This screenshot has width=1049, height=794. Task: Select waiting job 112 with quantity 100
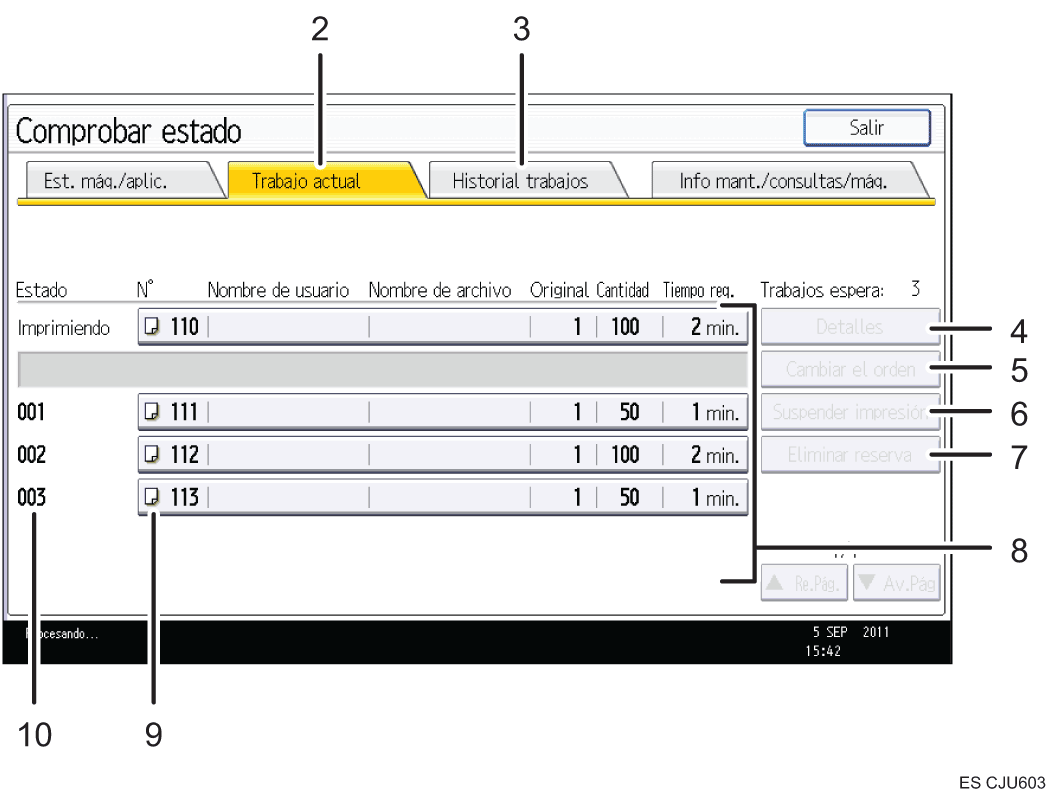click(x=442, y=455)
